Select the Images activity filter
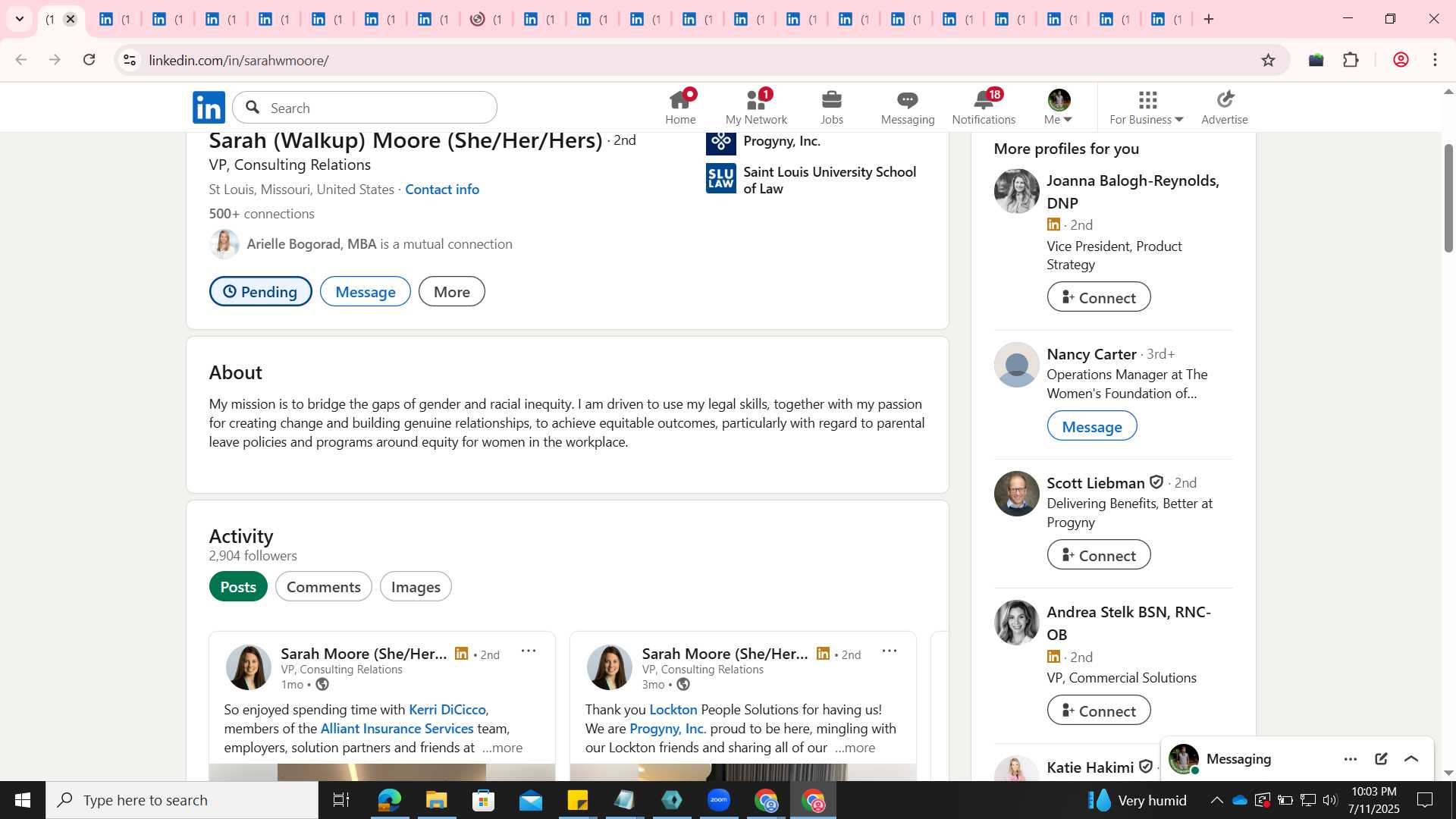 [416, 587]
